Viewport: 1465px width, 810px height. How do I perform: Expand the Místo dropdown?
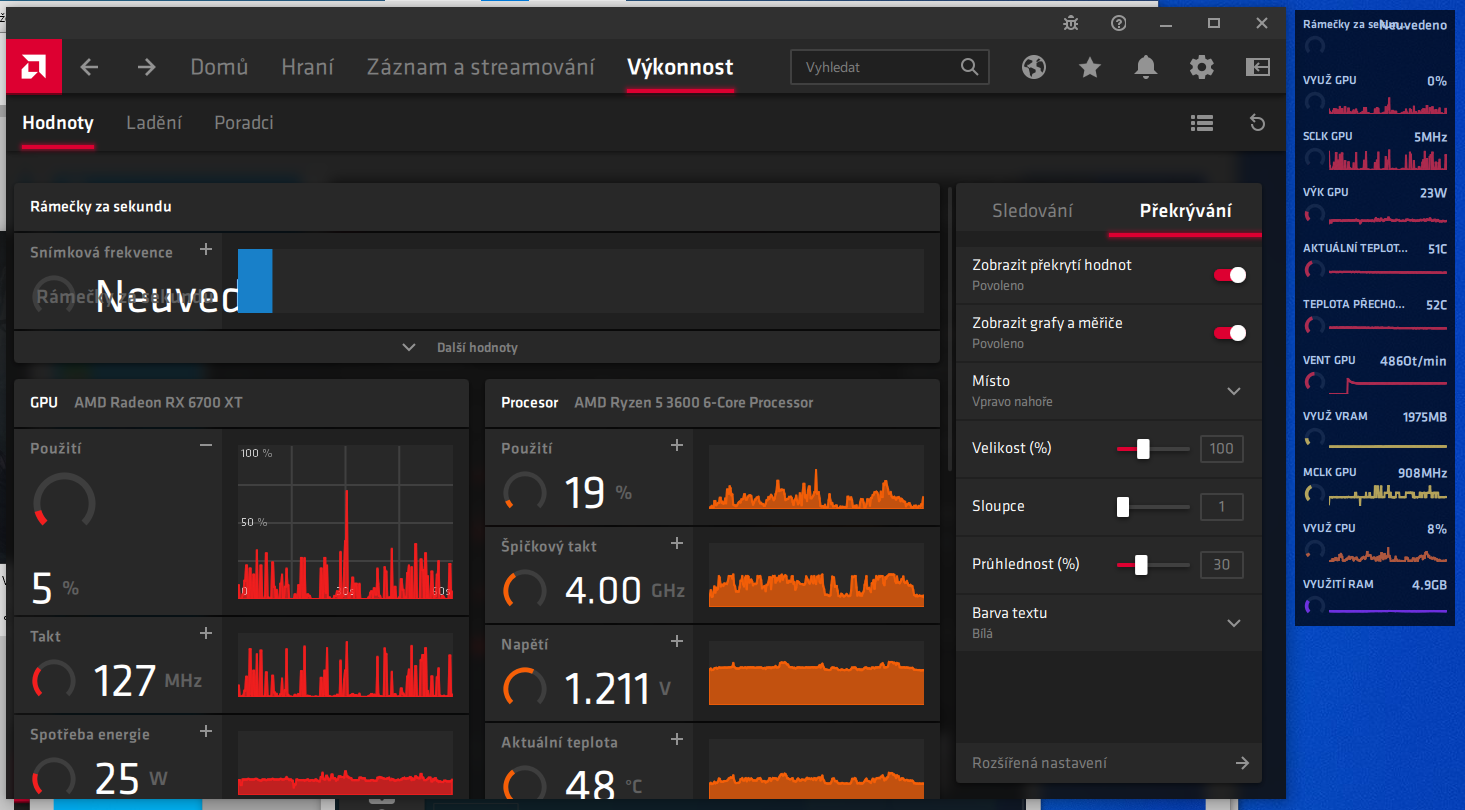(1234, 391)
